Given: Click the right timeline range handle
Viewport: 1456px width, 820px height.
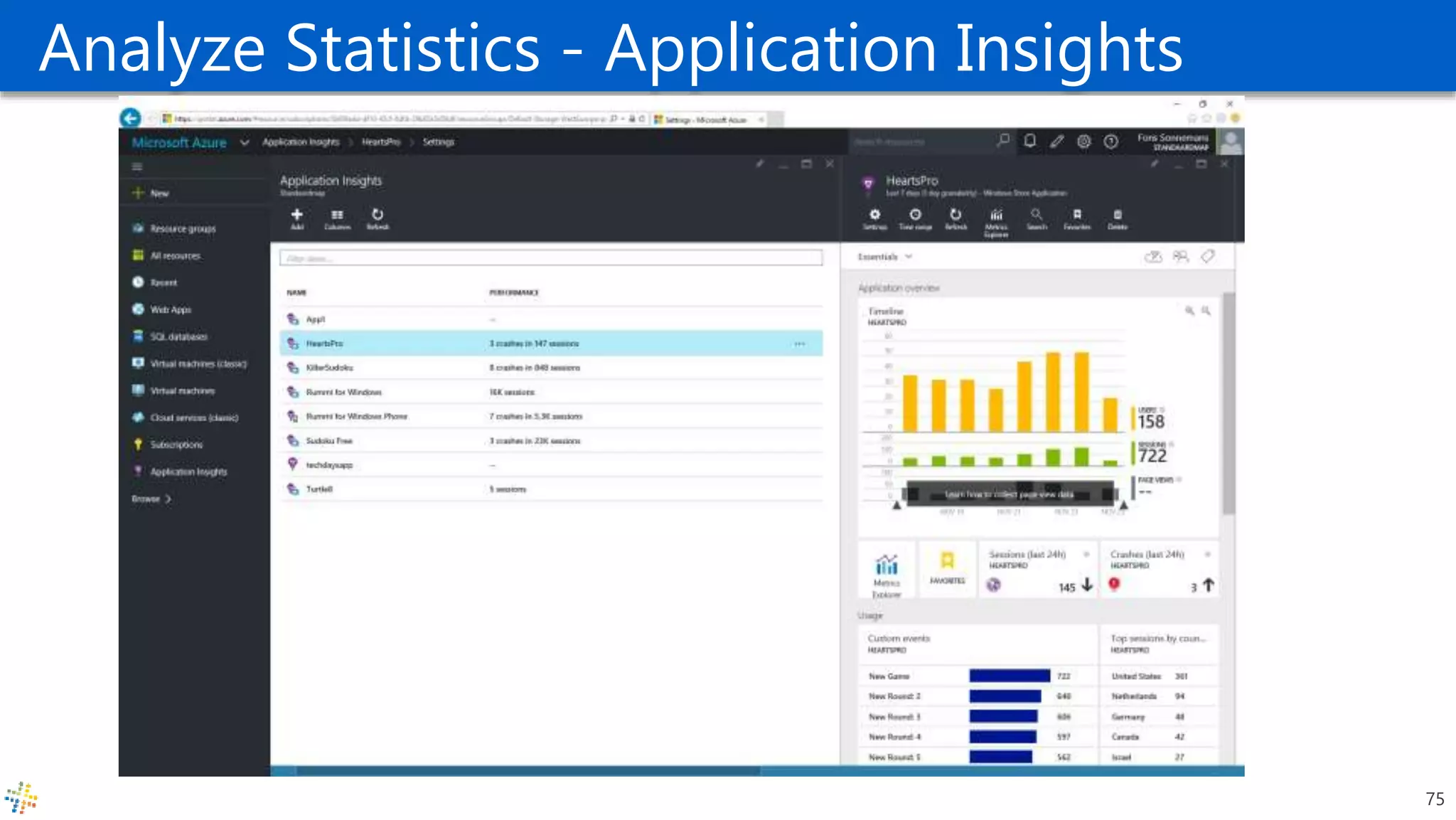Looking at the screenshot, I should point(1123,505).
